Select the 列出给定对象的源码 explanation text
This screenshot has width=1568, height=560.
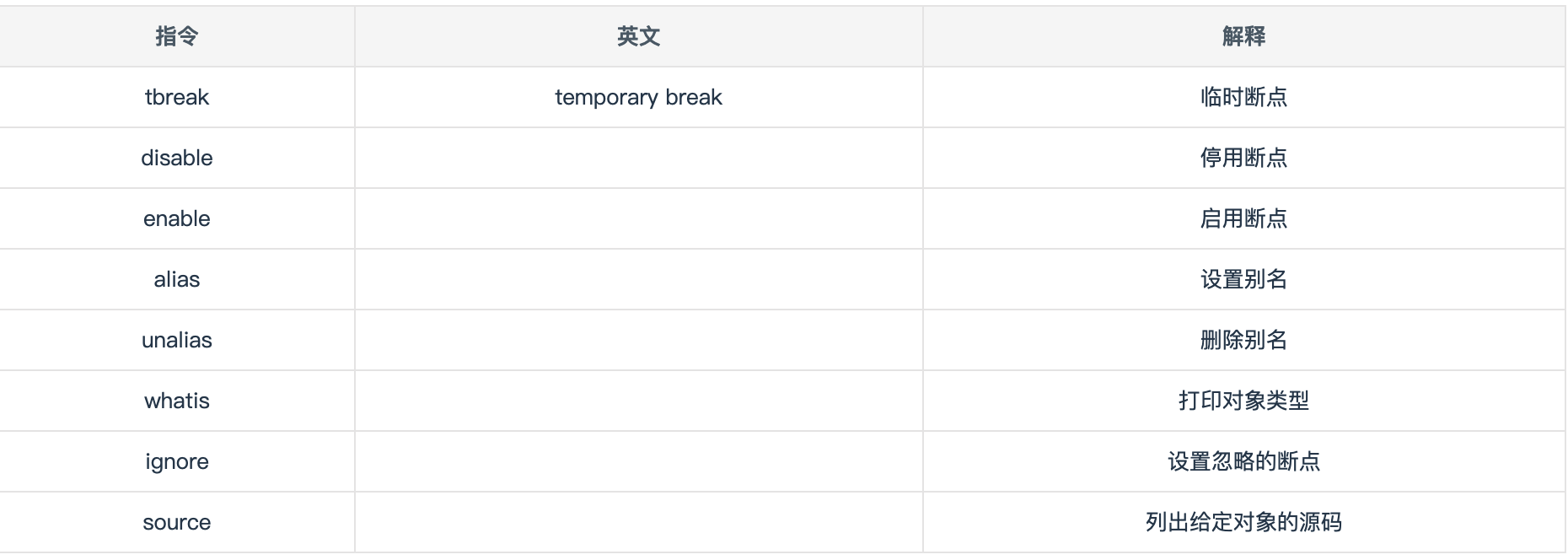[1243, 522]
